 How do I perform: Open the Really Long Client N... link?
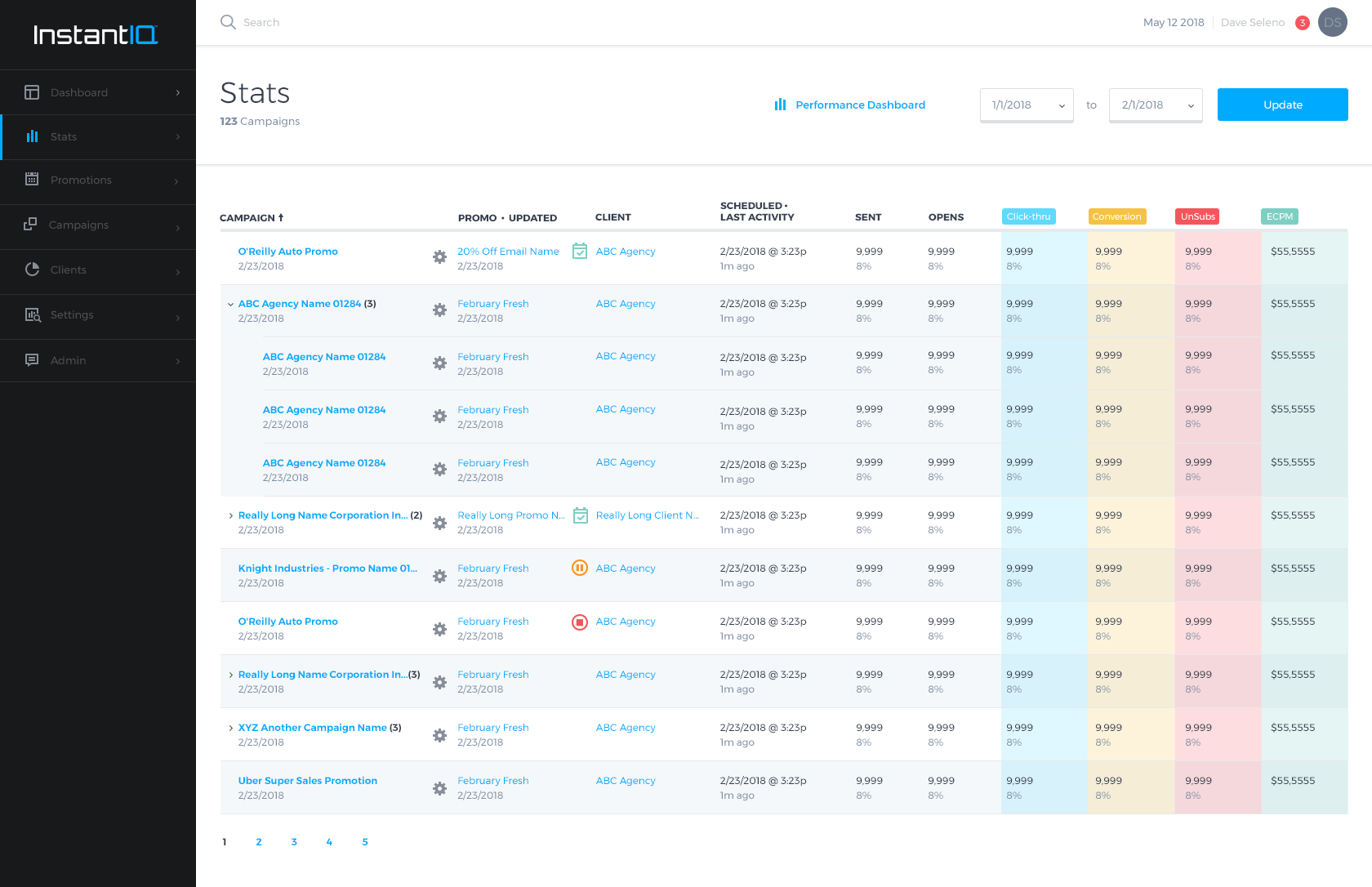pos(647,515)
